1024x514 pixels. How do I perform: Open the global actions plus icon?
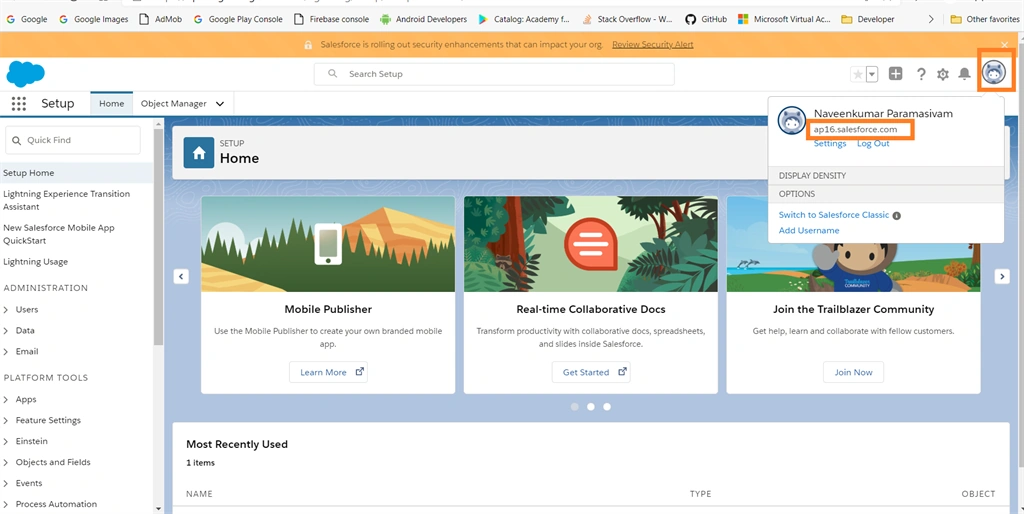(x=895, y=74)
